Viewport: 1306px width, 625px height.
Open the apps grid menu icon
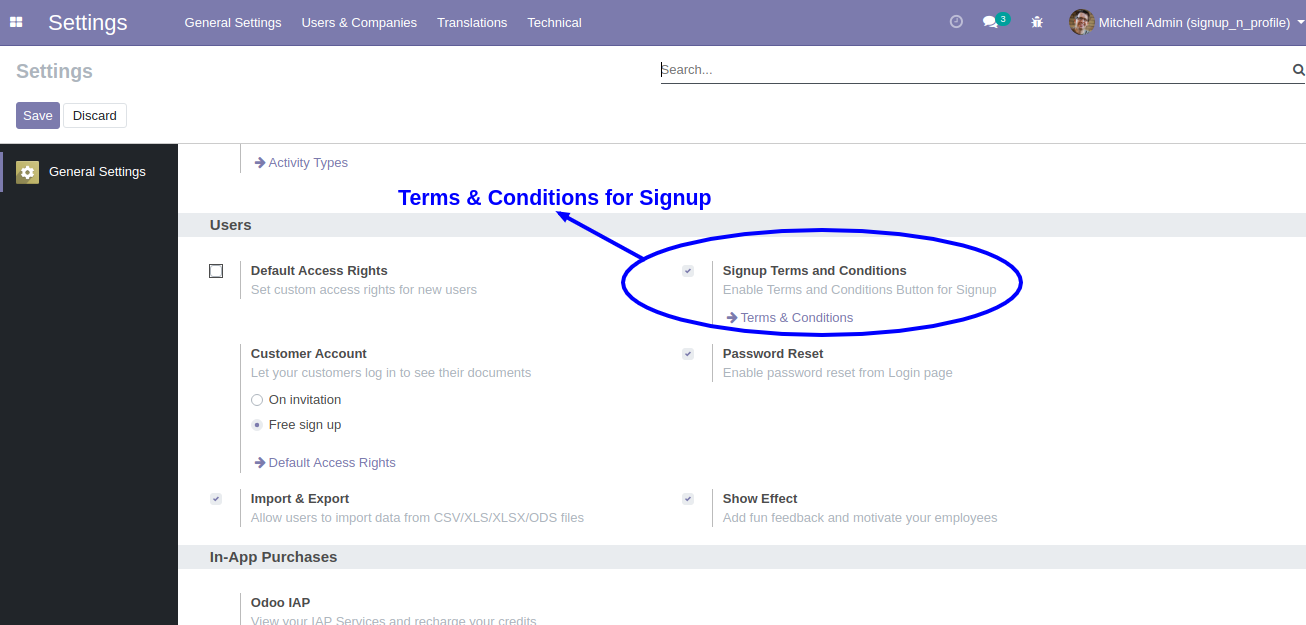16,22
